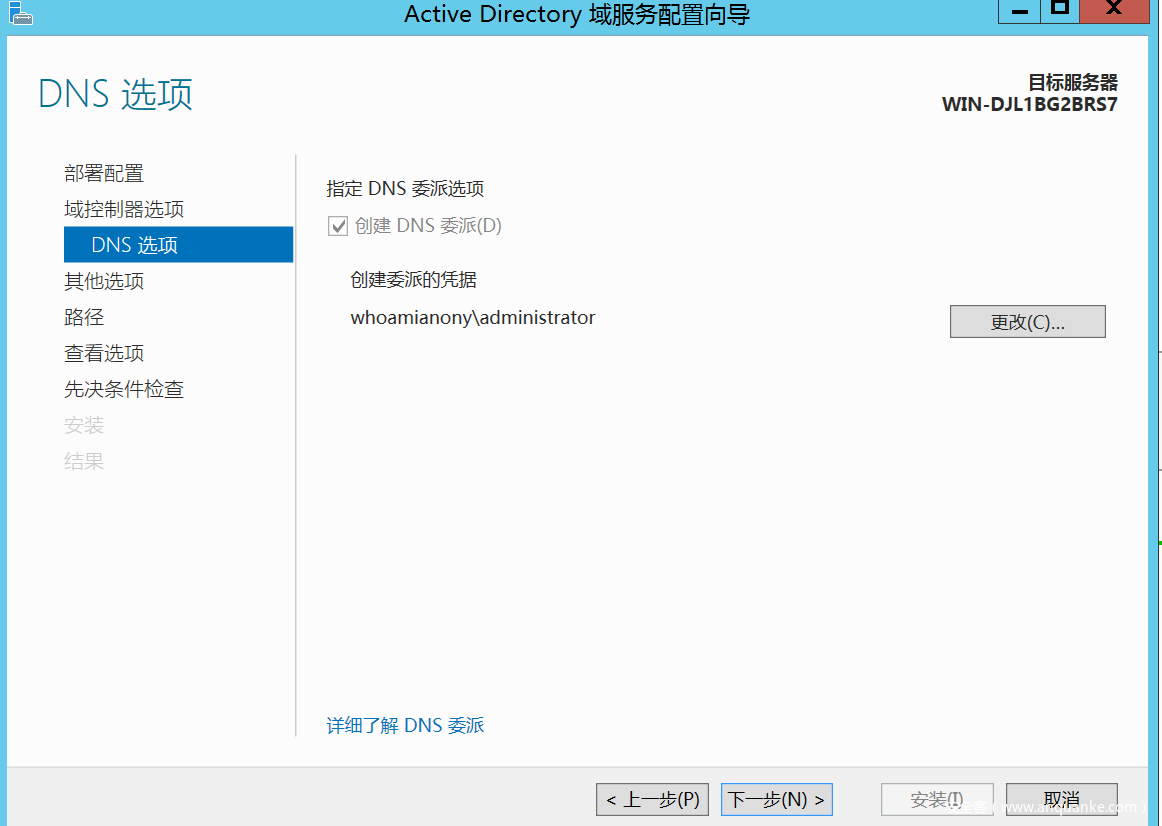The height and width of the screenshot is (826, 1162).
Task: Maximize the wizard window
Action: [x=1060, y=11]
